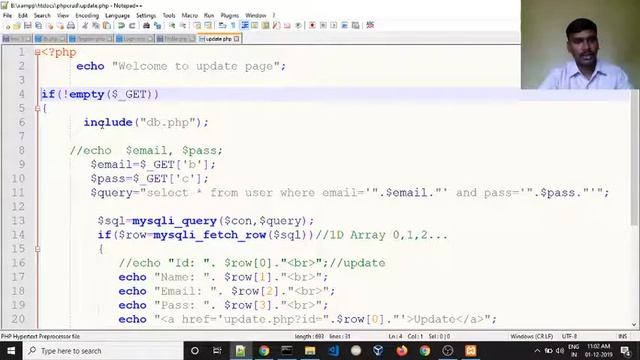Show hidden tray icons with the chevron

point(537,351)
